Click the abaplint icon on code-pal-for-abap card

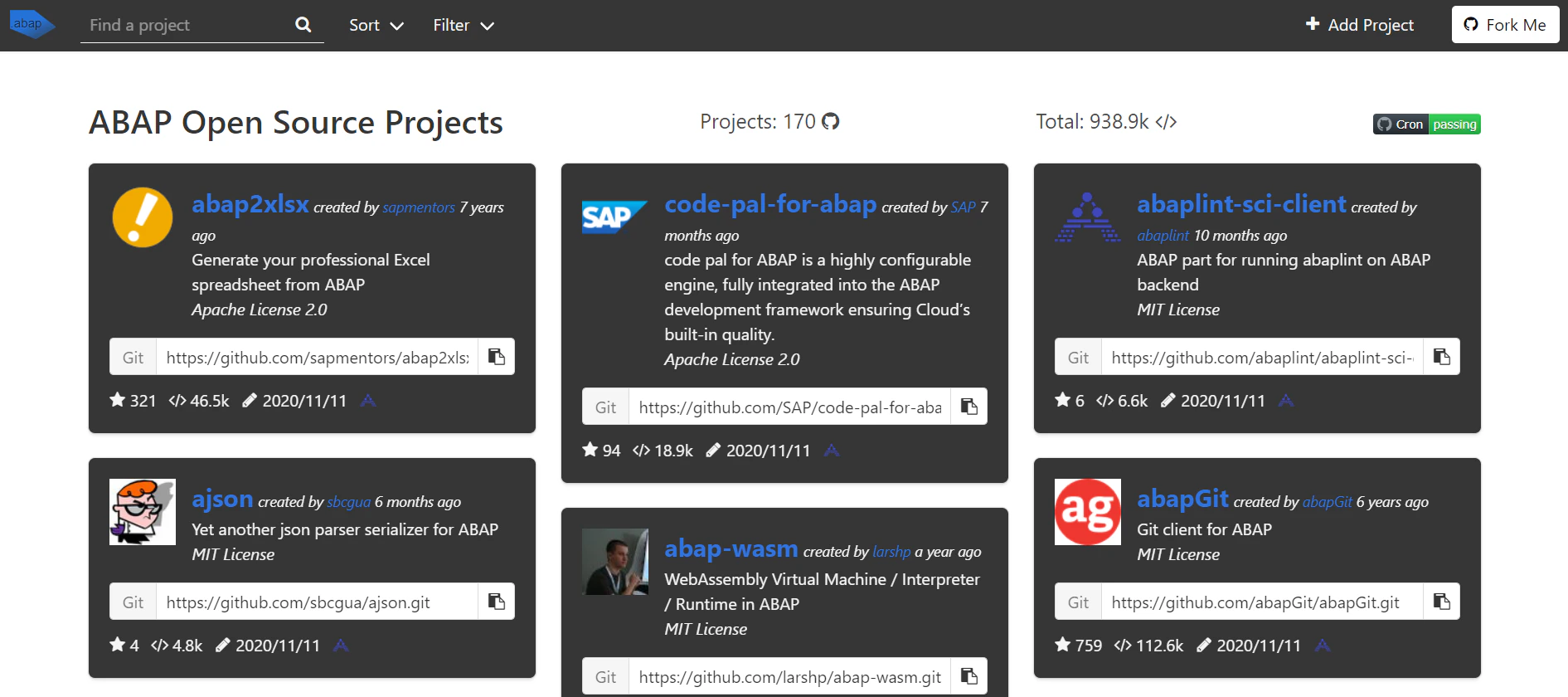[832, 451]
